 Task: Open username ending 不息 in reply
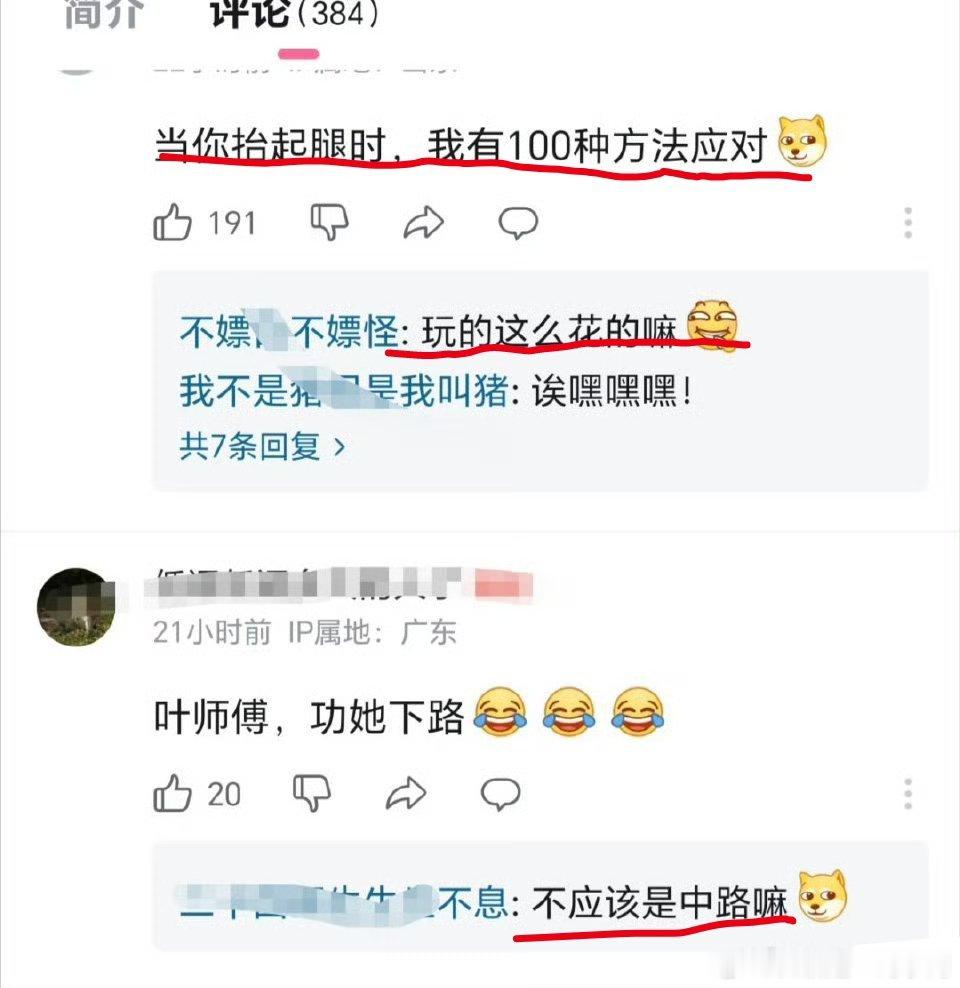(x=344, y=903)
